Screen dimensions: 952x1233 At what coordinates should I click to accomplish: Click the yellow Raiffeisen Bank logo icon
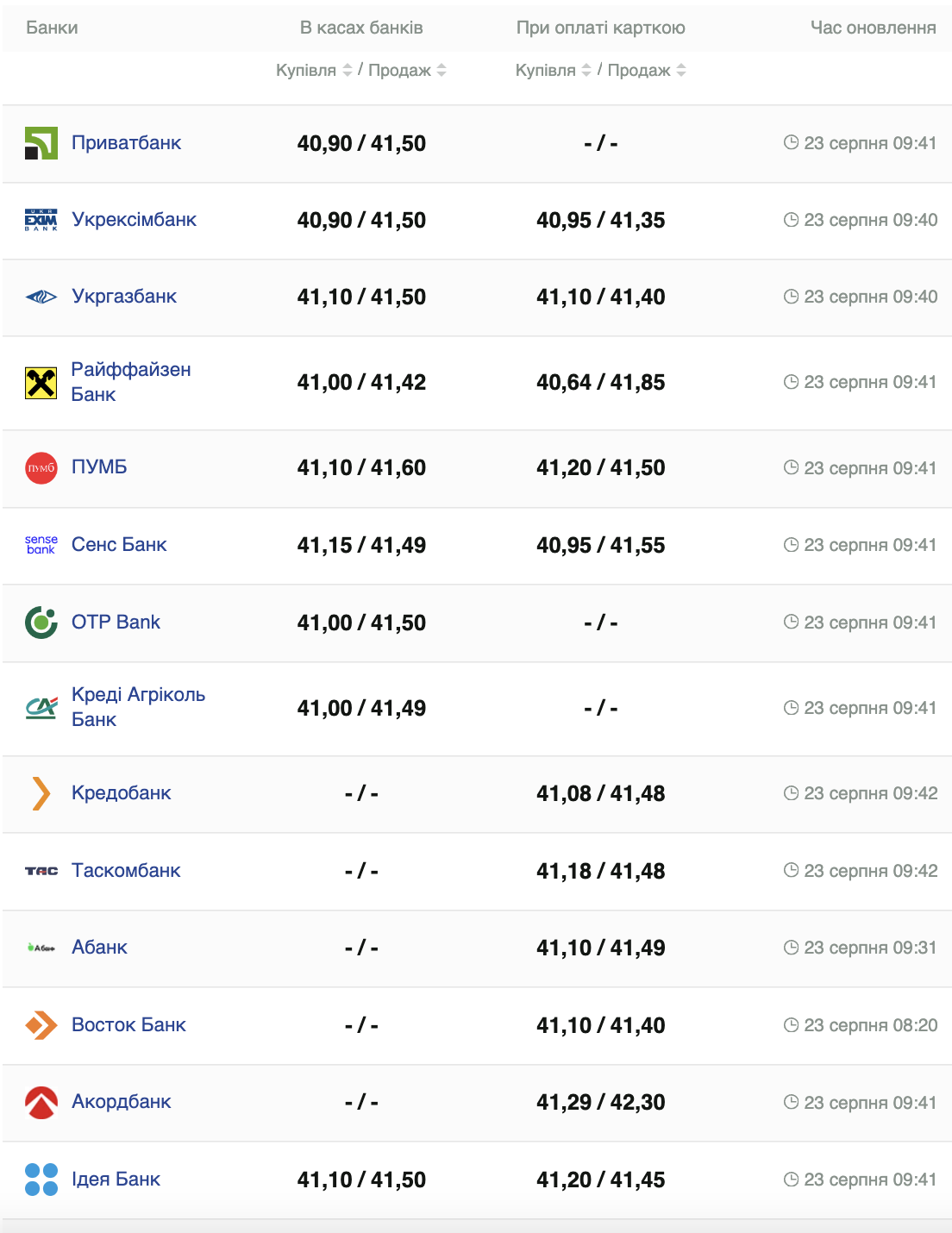click(x=41, y=382)
